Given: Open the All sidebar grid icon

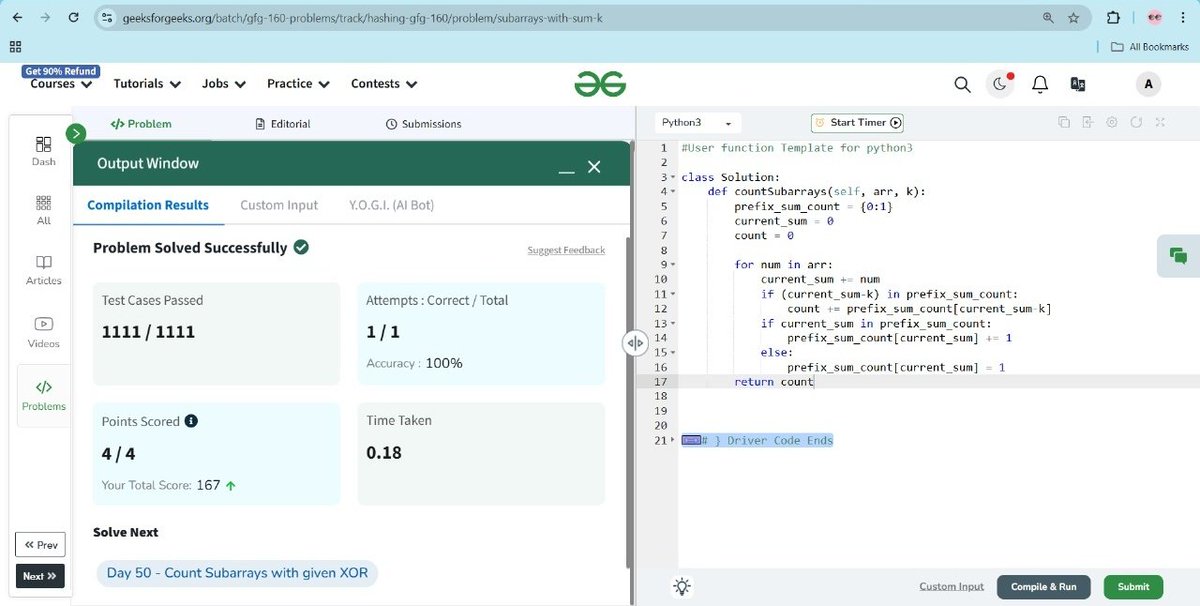Looking at the screenshot, I should click(44, 210).
